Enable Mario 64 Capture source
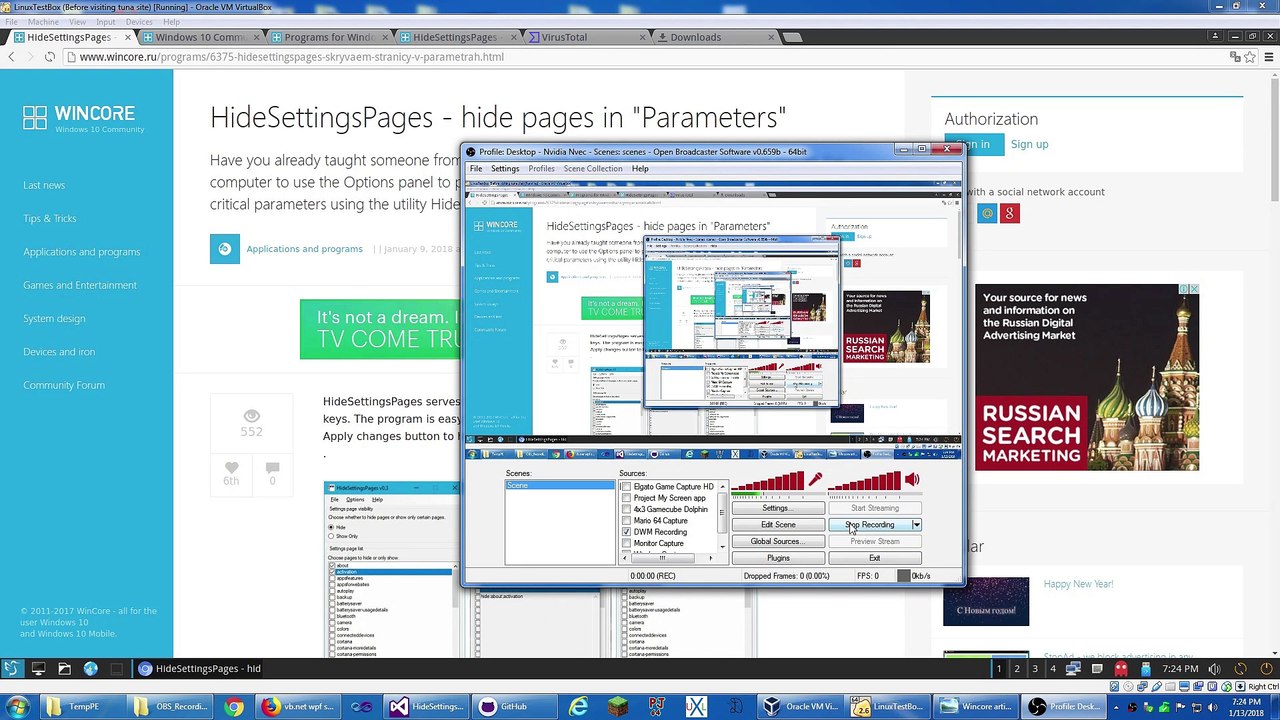 626,521
